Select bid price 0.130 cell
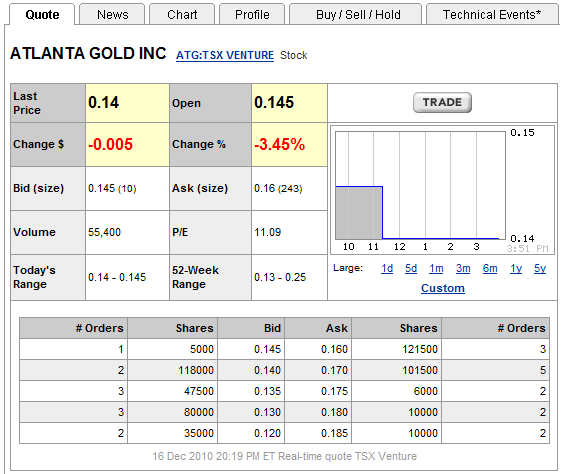565x474 pixels. coord(251,412)
